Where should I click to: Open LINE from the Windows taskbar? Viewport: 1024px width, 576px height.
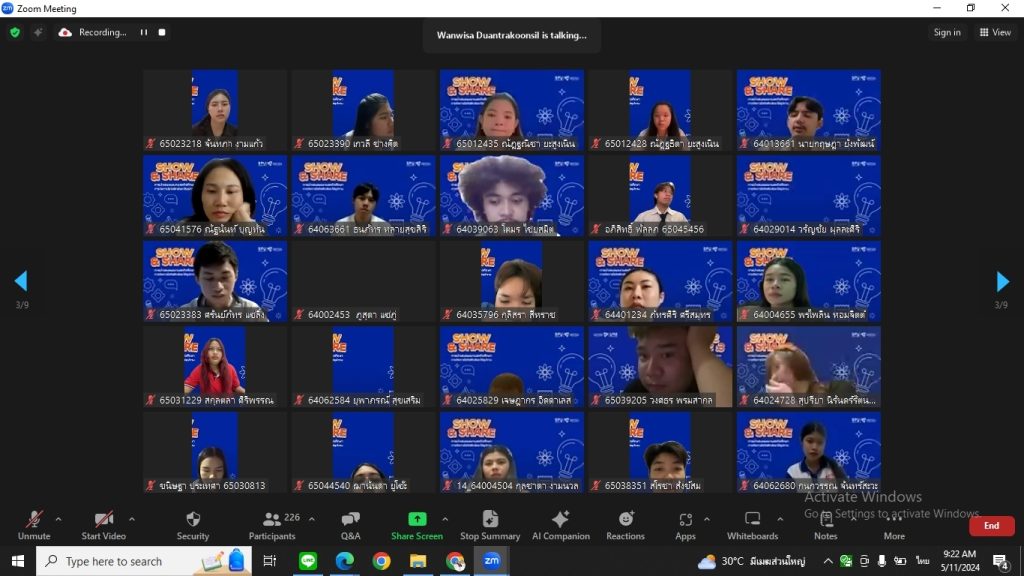(308, 561)
